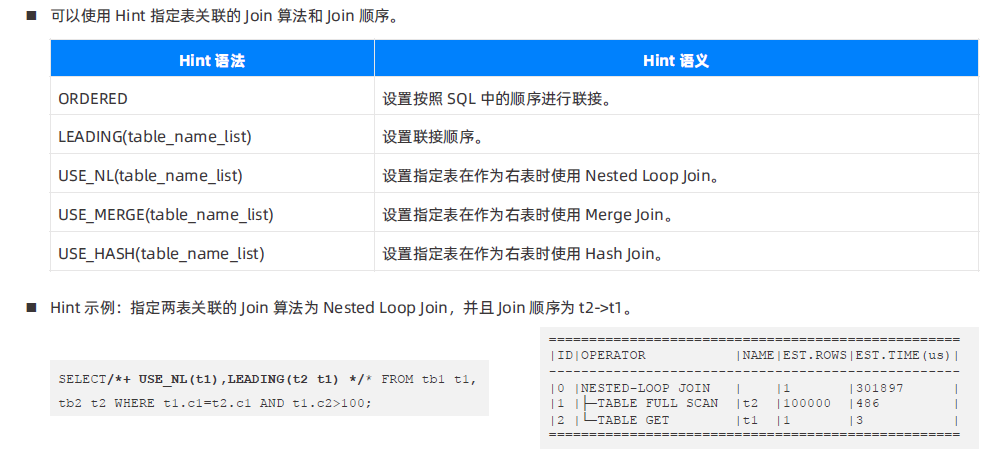Click the '设置联接顺序' description cell
This screenshot has height=466, width=989.
676,137
